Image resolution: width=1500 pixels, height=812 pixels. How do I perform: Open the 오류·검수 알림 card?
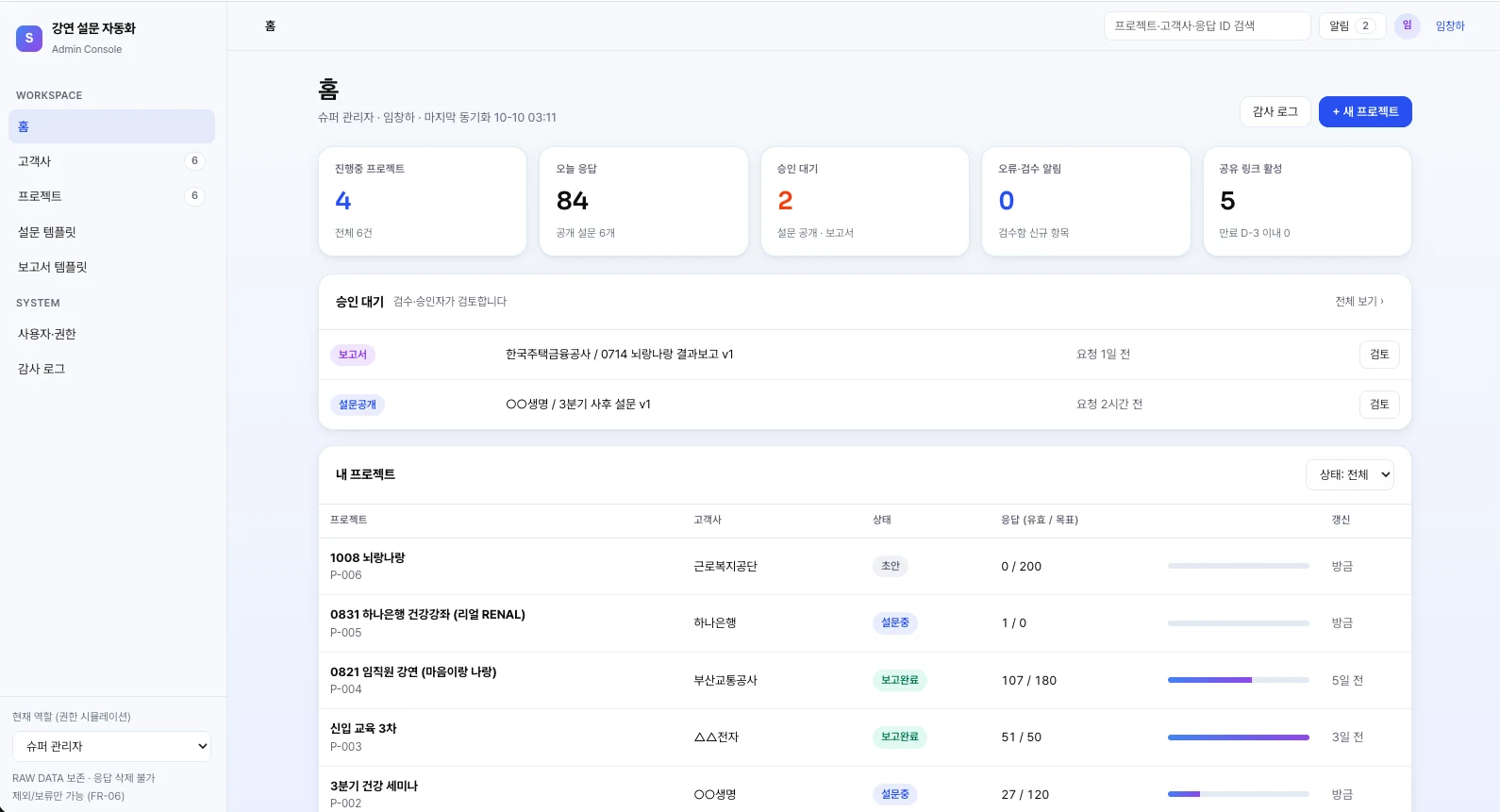coord(1086,201)
